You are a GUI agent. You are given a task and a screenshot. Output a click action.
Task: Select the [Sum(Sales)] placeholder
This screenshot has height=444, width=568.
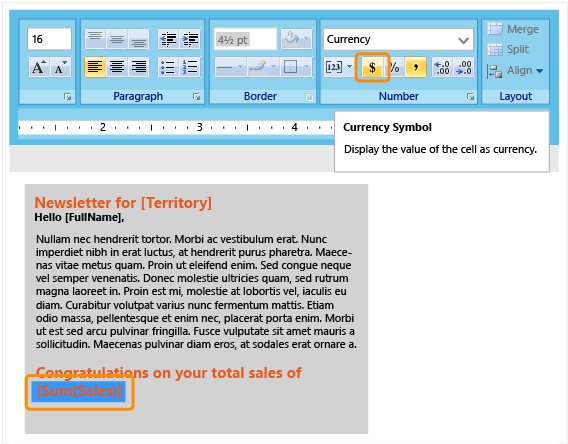click(x=79, y=391)
